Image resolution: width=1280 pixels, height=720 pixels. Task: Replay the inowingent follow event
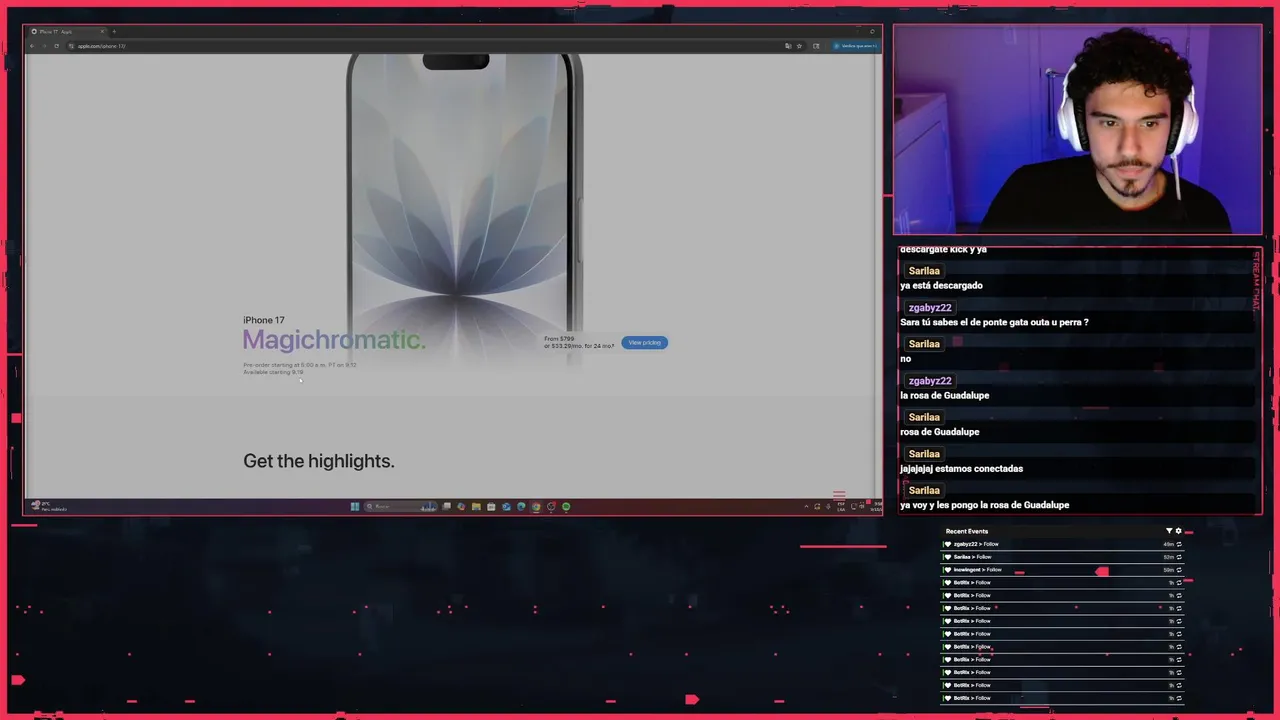pyautogui.click(x=1179, y=570)
